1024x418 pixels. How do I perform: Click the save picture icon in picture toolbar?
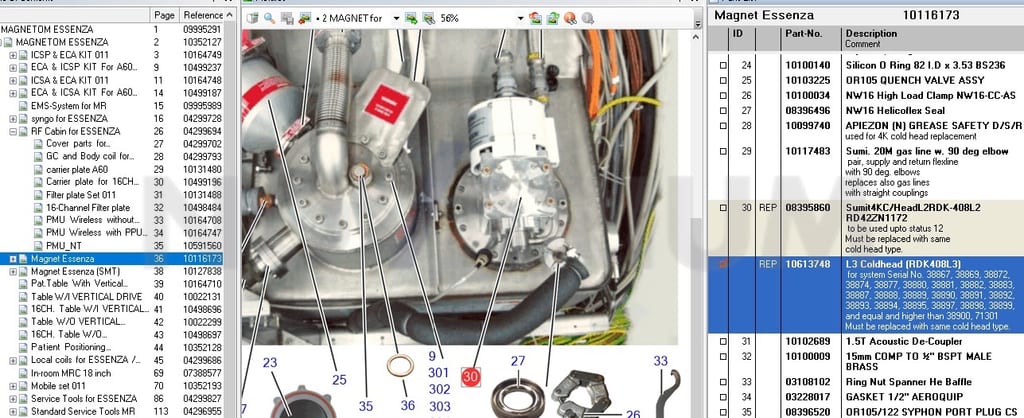click(287, 18)
